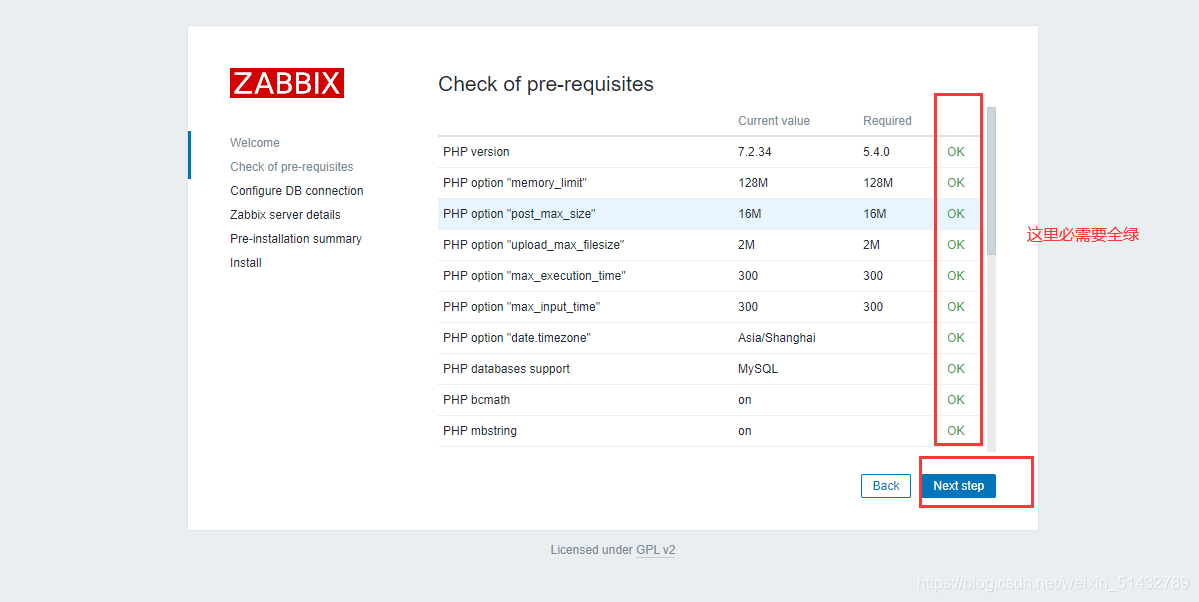Click OK status for PHP mbstring
The height and width of the screenshot is (602, 1199).
(x=956, y=431)
